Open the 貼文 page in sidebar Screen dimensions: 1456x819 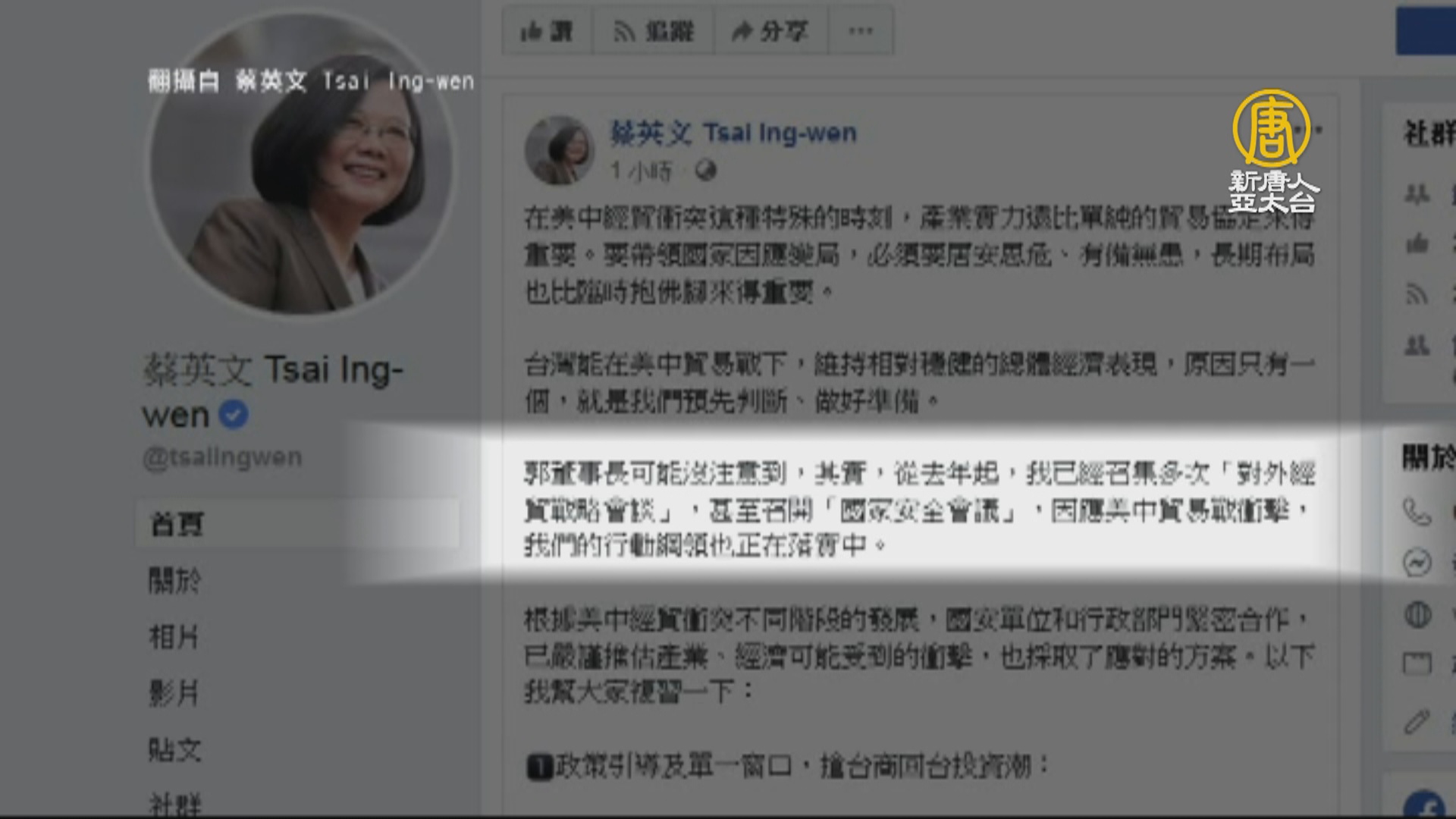[174, 750]
